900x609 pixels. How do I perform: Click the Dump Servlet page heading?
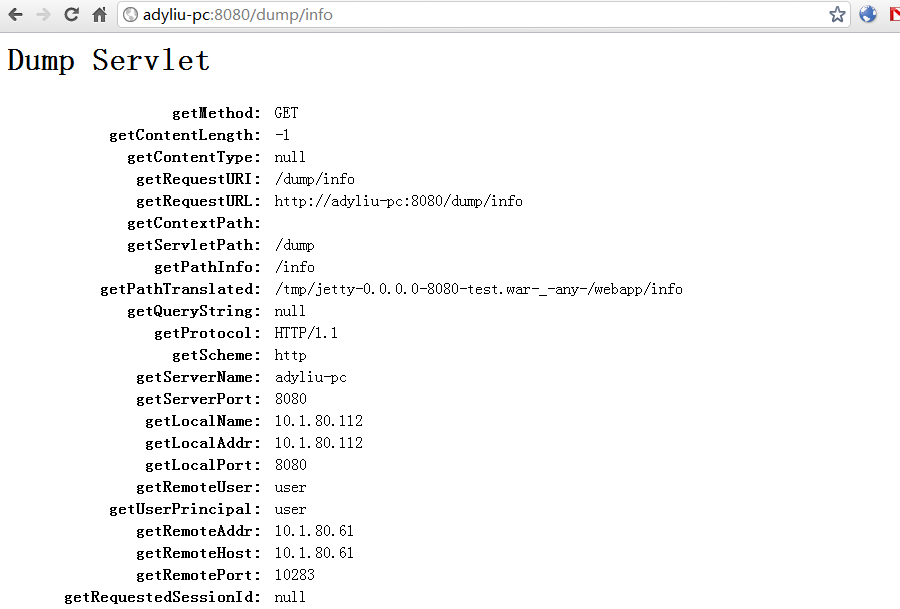click(x=107, y=60)
